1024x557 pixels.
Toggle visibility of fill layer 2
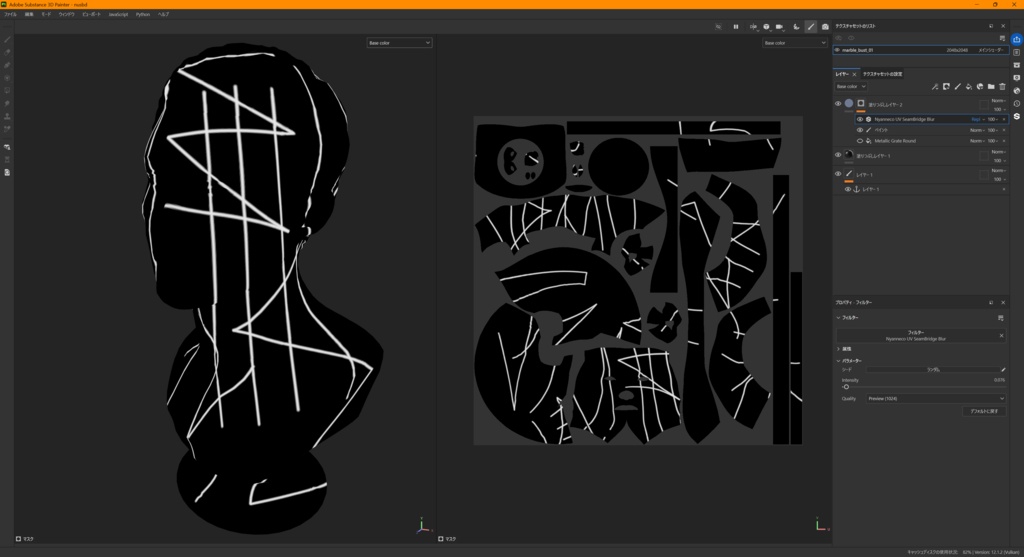pyautogui.click(x=838, y=103)
